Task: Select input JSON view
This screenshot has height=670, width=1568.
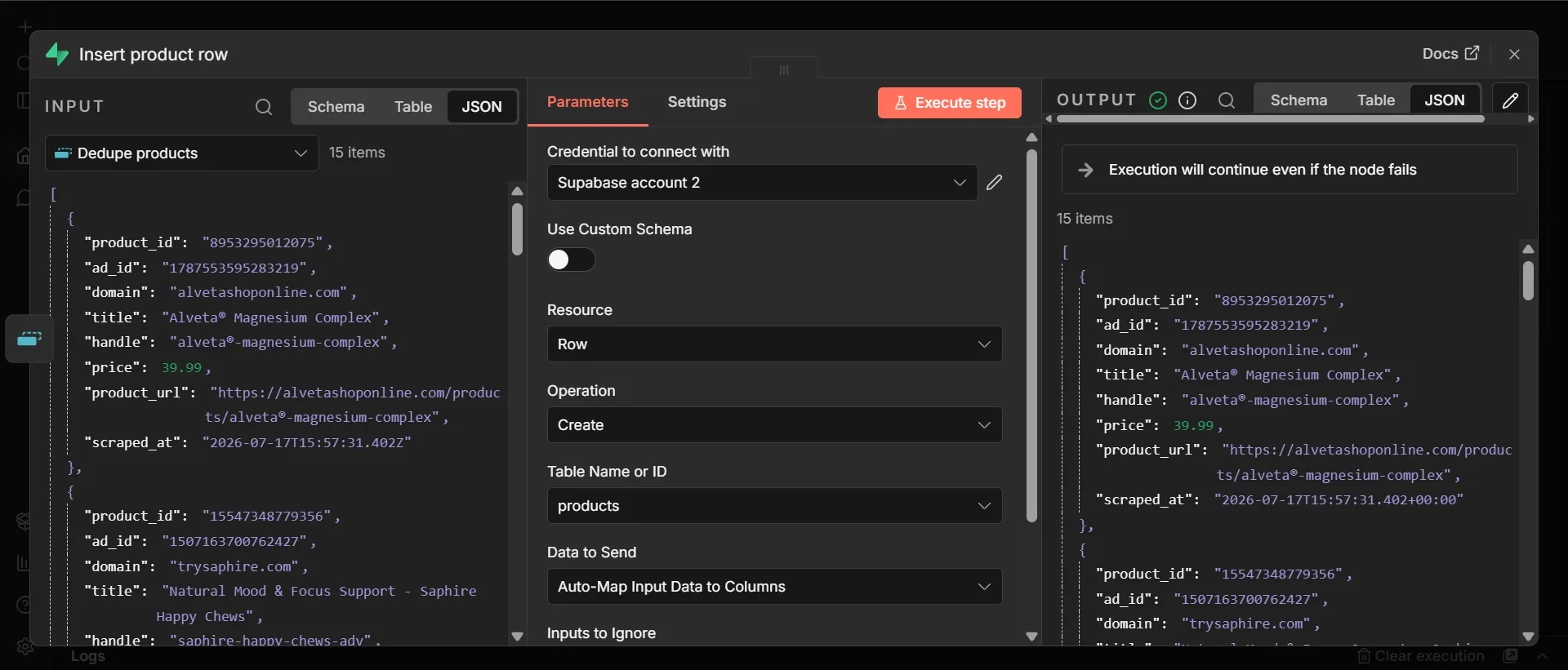Action: [482, 107]
